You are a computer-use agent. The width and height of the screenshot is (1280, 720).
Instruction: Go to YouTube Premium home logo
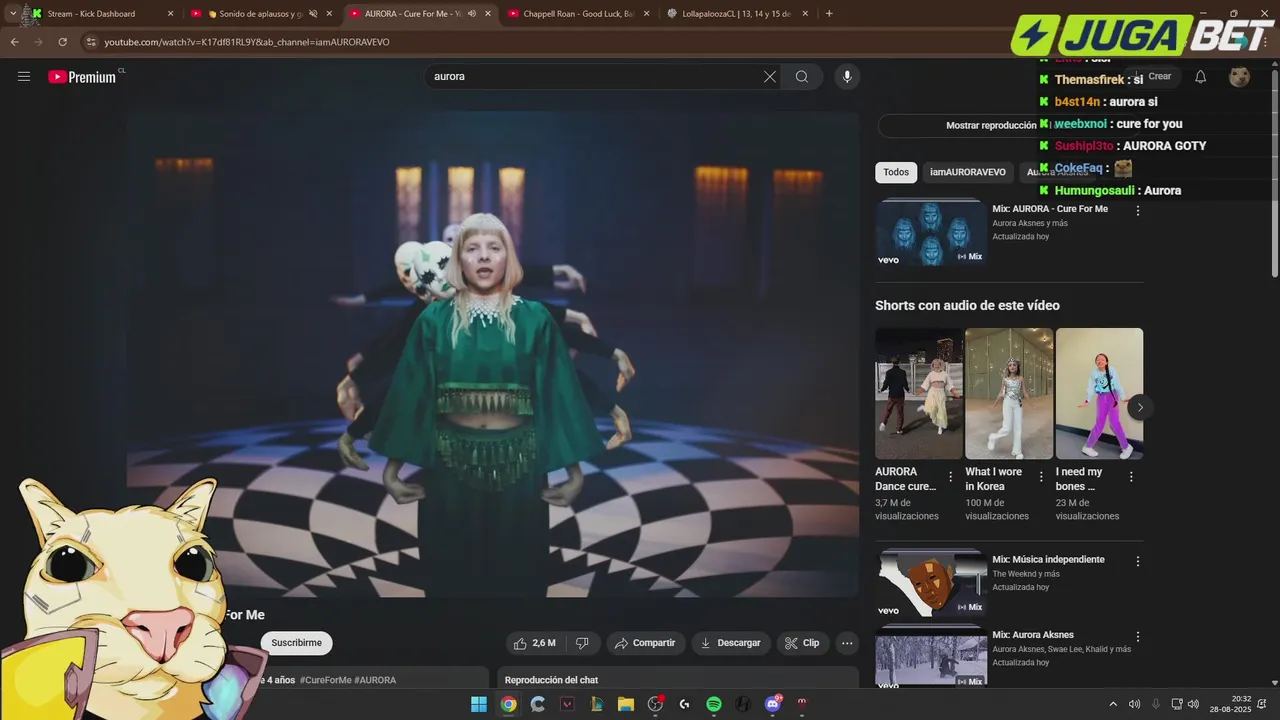pyautogui.click(x=82, y=77)
